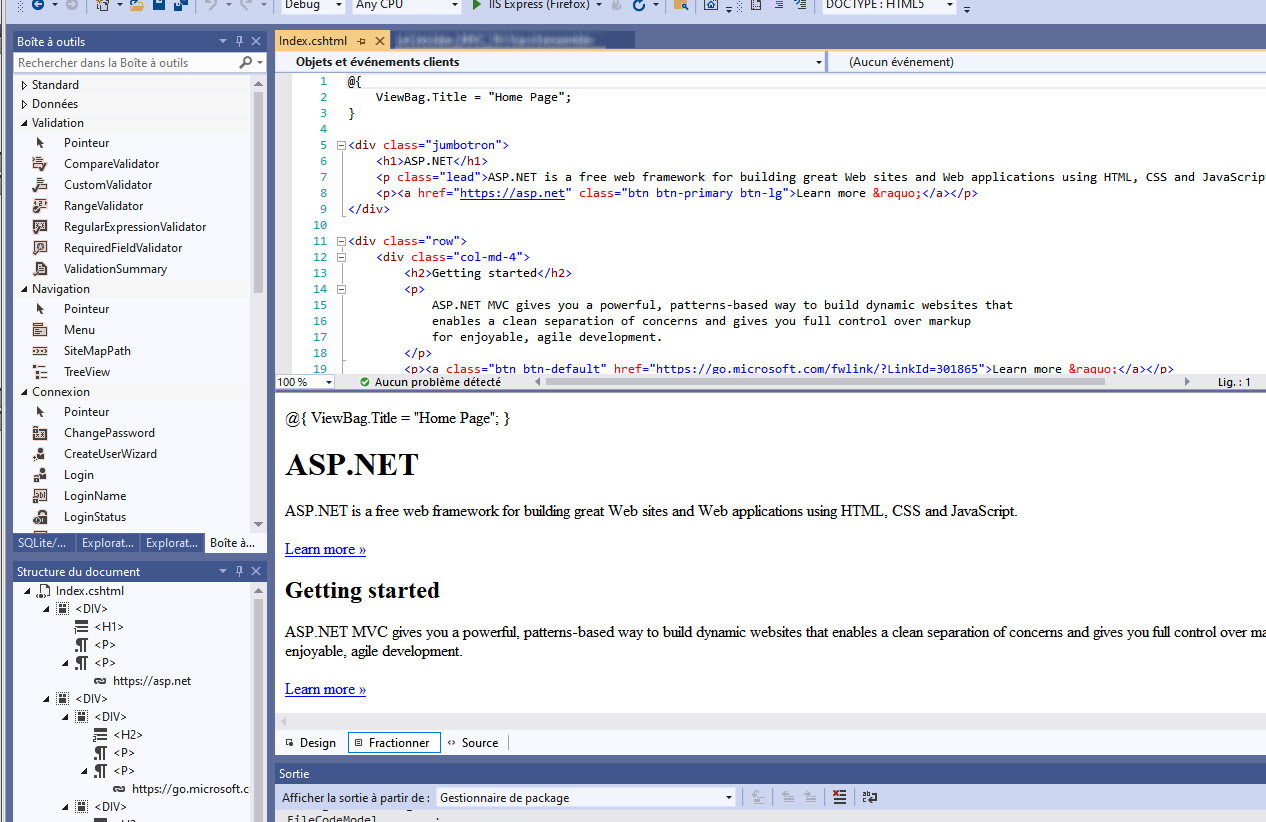
Task: Expand the Standard toolbox group
Action: pos(24,85)
